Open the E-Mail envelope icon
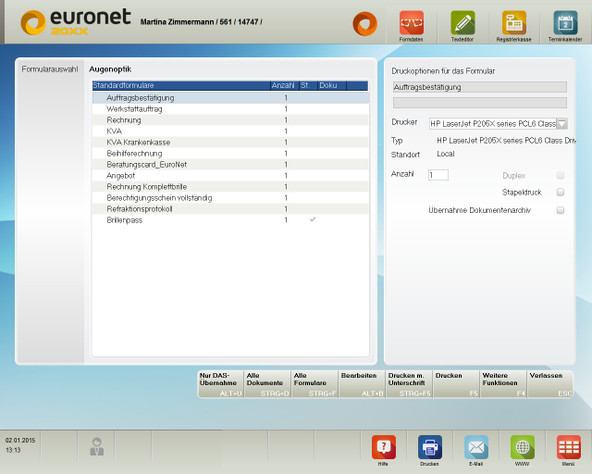 476,447
